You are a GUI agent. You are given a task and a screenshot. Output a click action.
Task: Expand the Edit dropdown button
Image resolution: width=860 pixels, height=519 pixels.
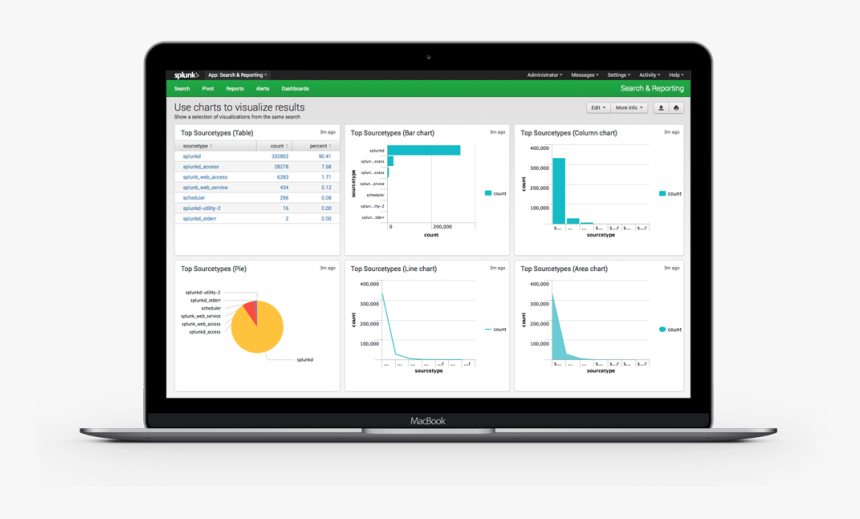(x=598, y=108)
